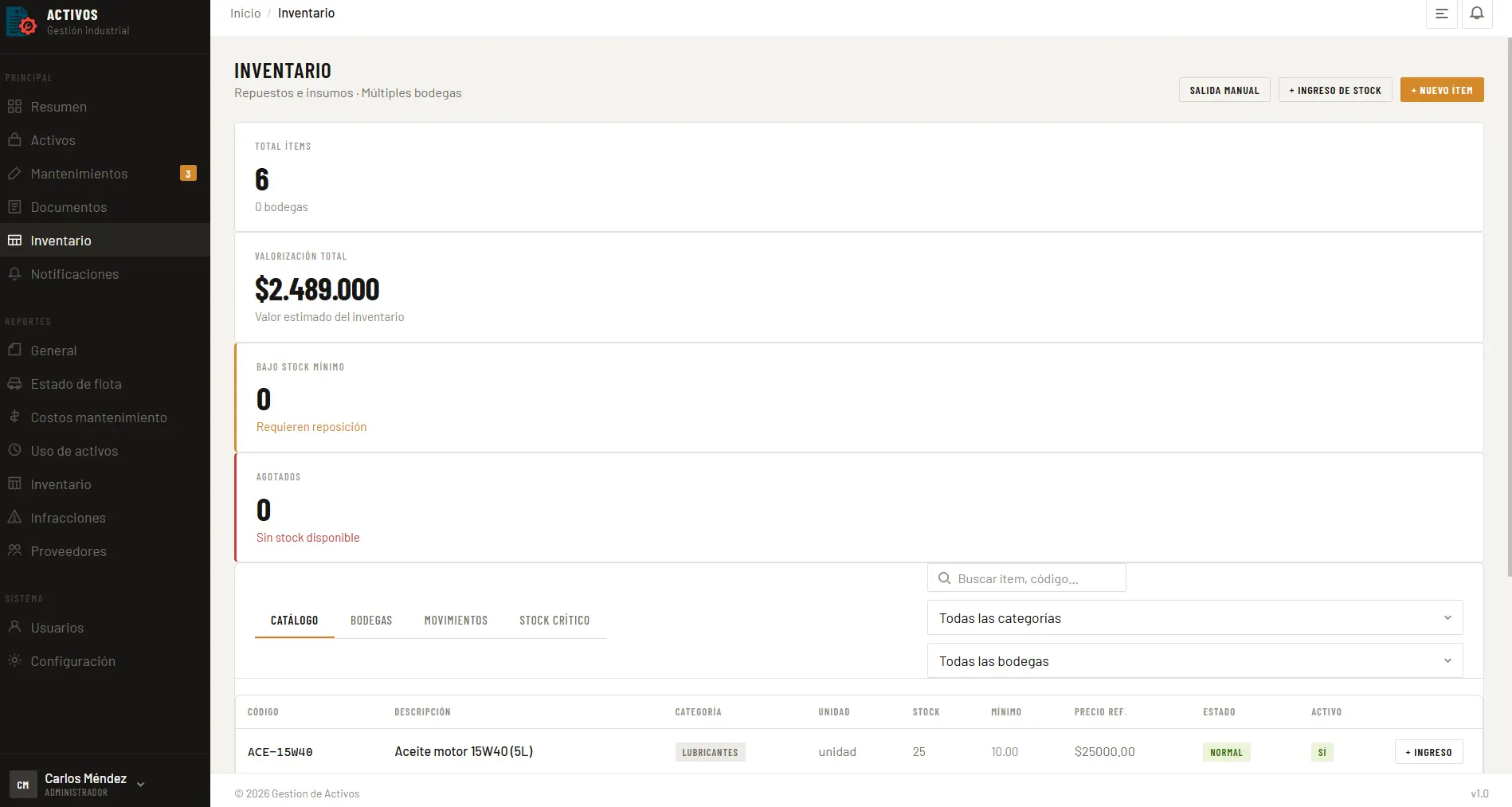This screenshot has height=807, width=1512.
Task: Open the Todas las categorías dropdown
Action: tap(1193, 617)
